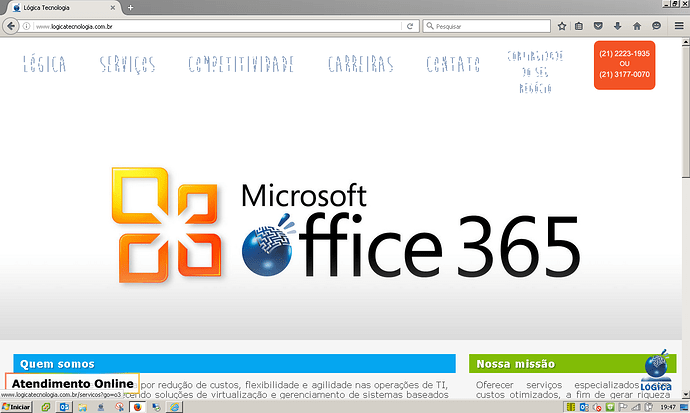The height and width of the screenshot is (413, 690).
Task: Click the page vertical scrollbar thumb
Action: 686,112
